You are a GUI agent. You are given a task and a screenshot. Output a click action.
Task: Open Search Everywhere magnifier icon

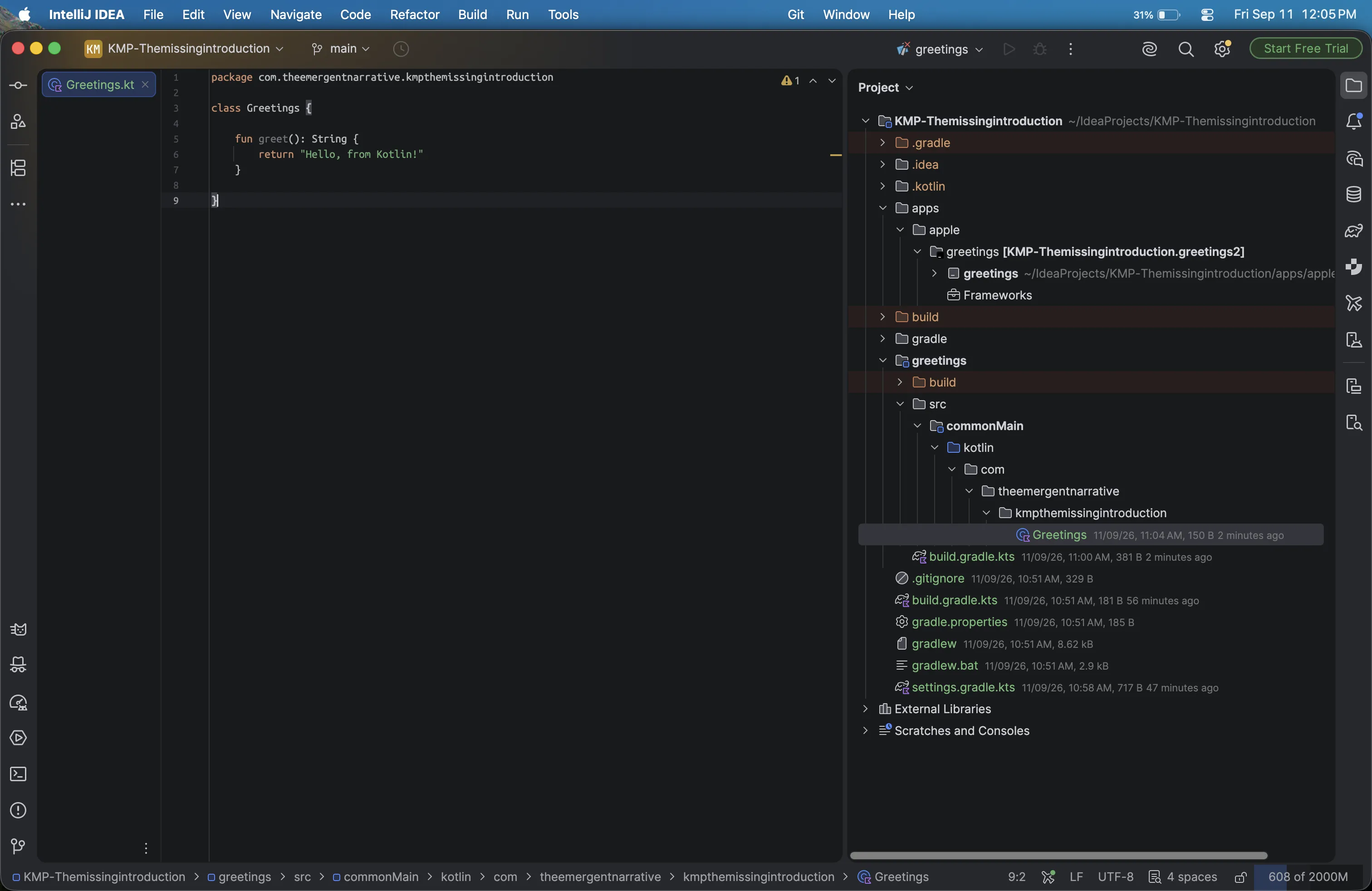tap(1186, 49)
